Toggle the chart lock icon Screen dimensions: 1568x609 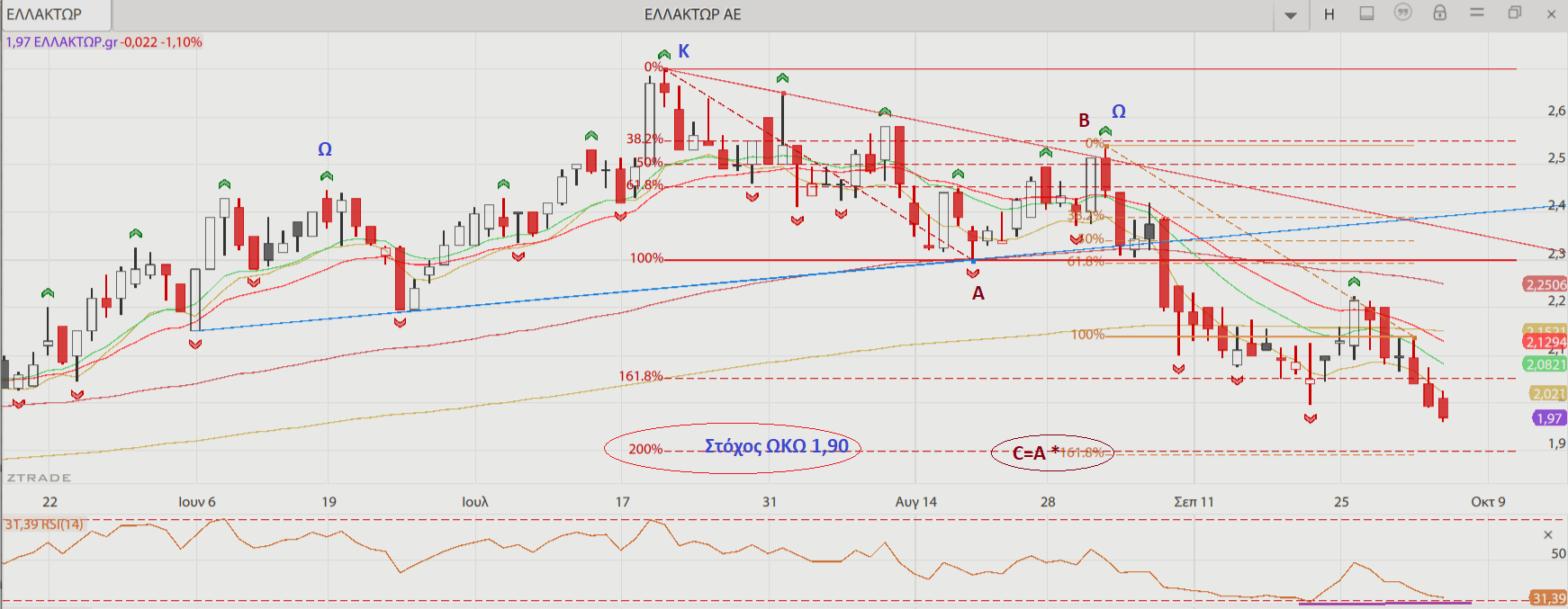[x=1440, y=13]
